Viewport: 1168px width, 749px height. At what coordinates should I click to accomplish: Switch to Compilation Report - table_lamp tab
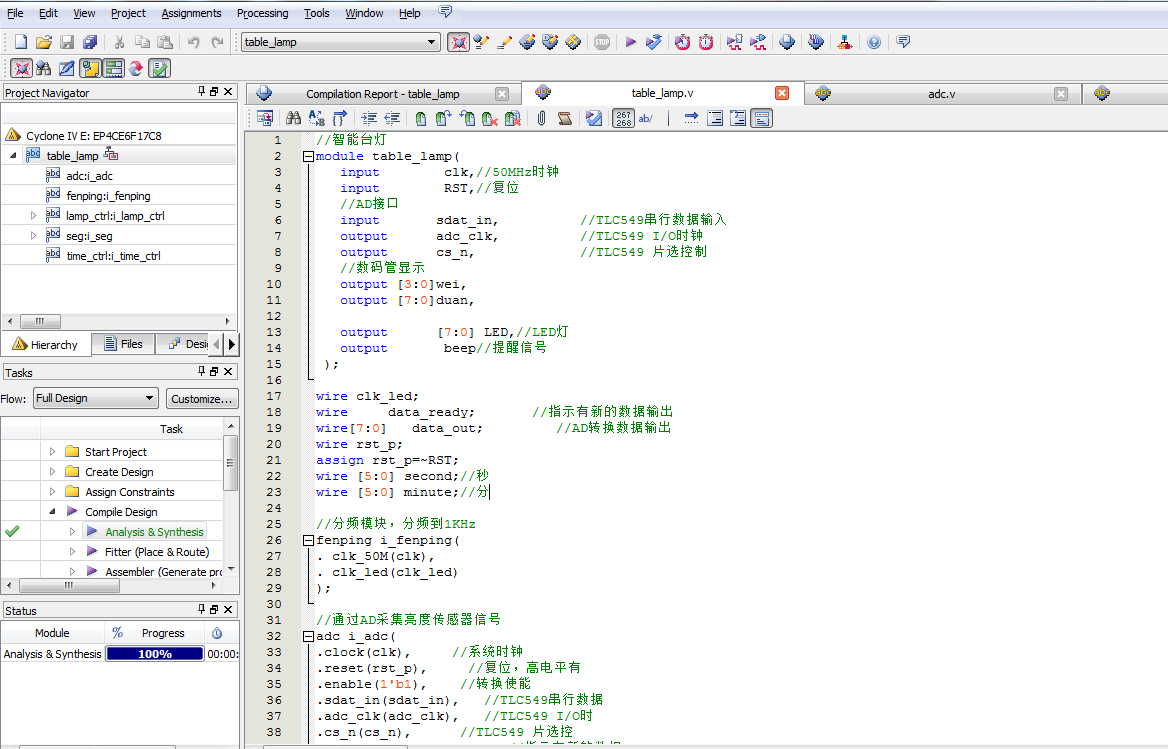point(382,94)
